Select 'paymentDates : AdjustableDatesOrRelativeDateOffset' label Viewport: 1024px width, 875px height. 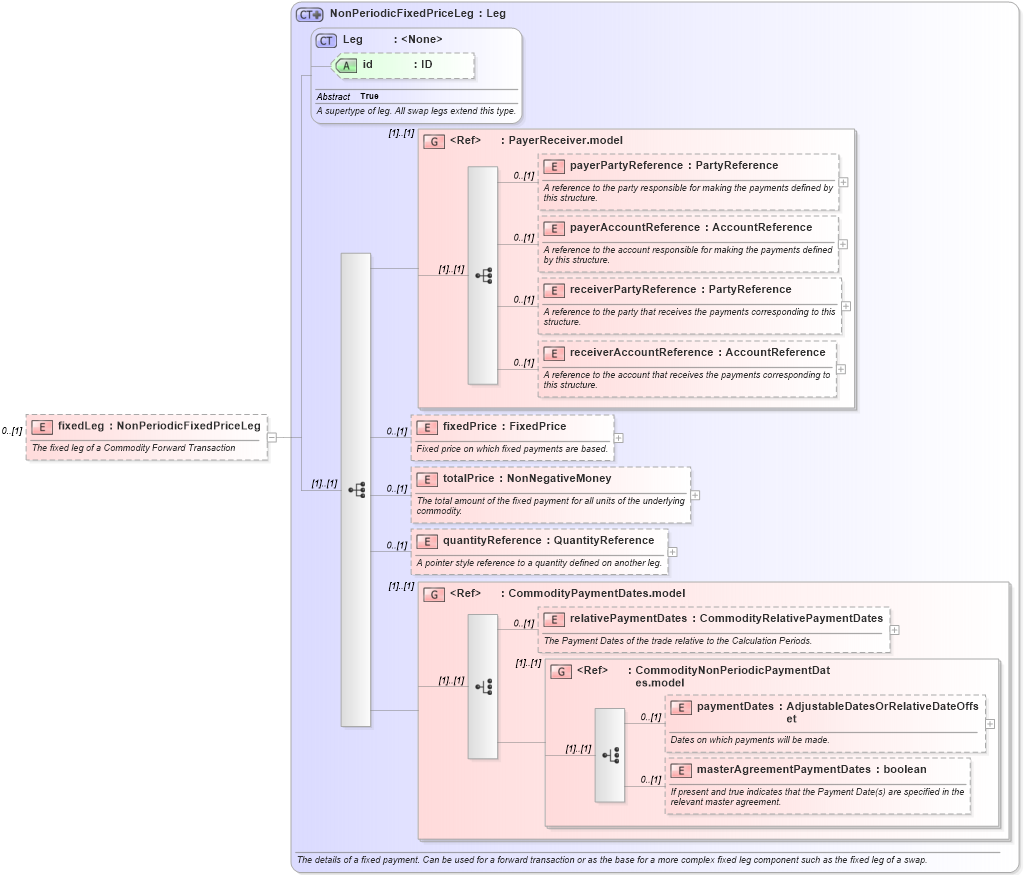point(837,712)
